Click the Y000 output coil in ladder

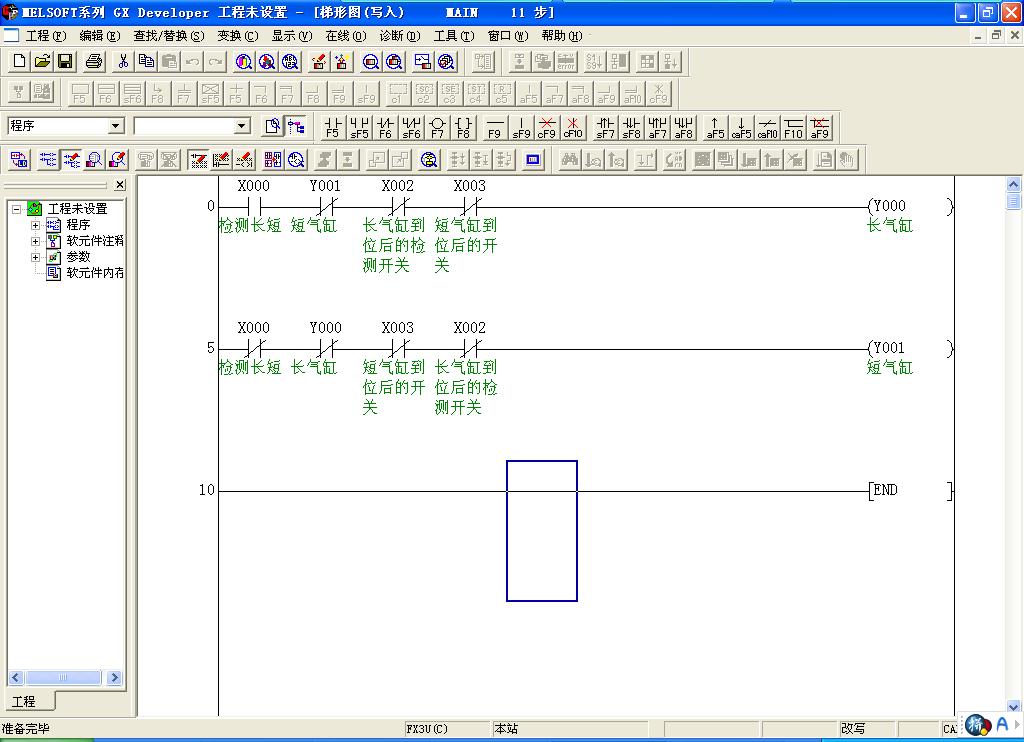coord(889,206)
